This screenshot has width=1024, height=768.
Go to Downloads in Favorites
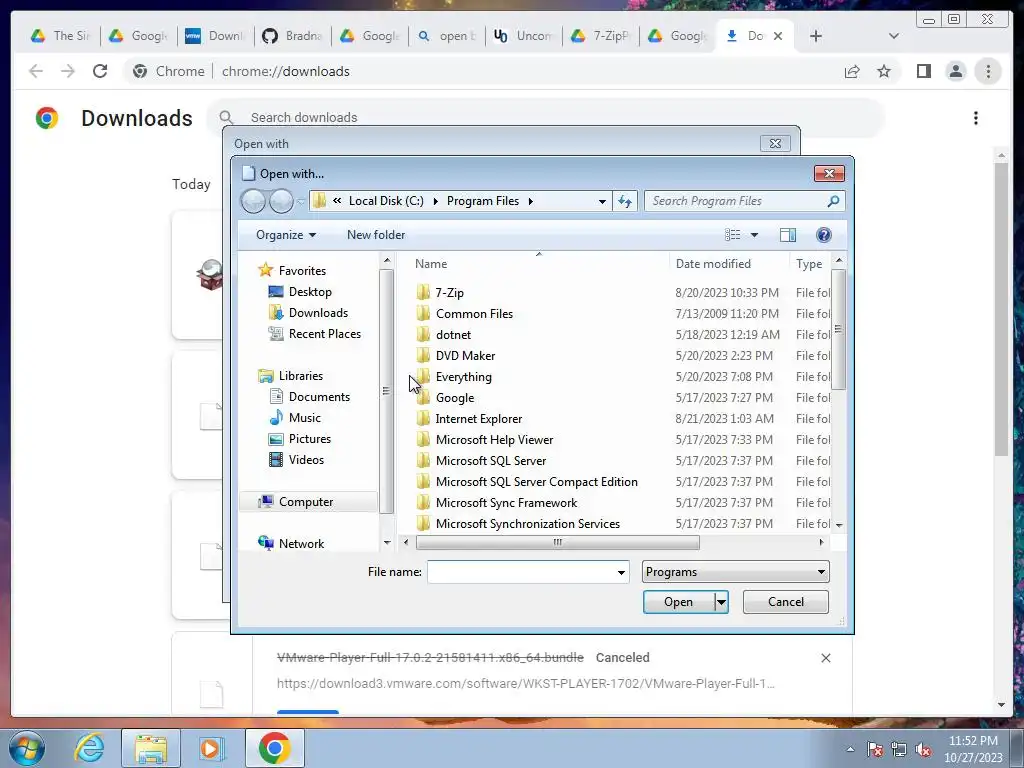coord(318,313)
